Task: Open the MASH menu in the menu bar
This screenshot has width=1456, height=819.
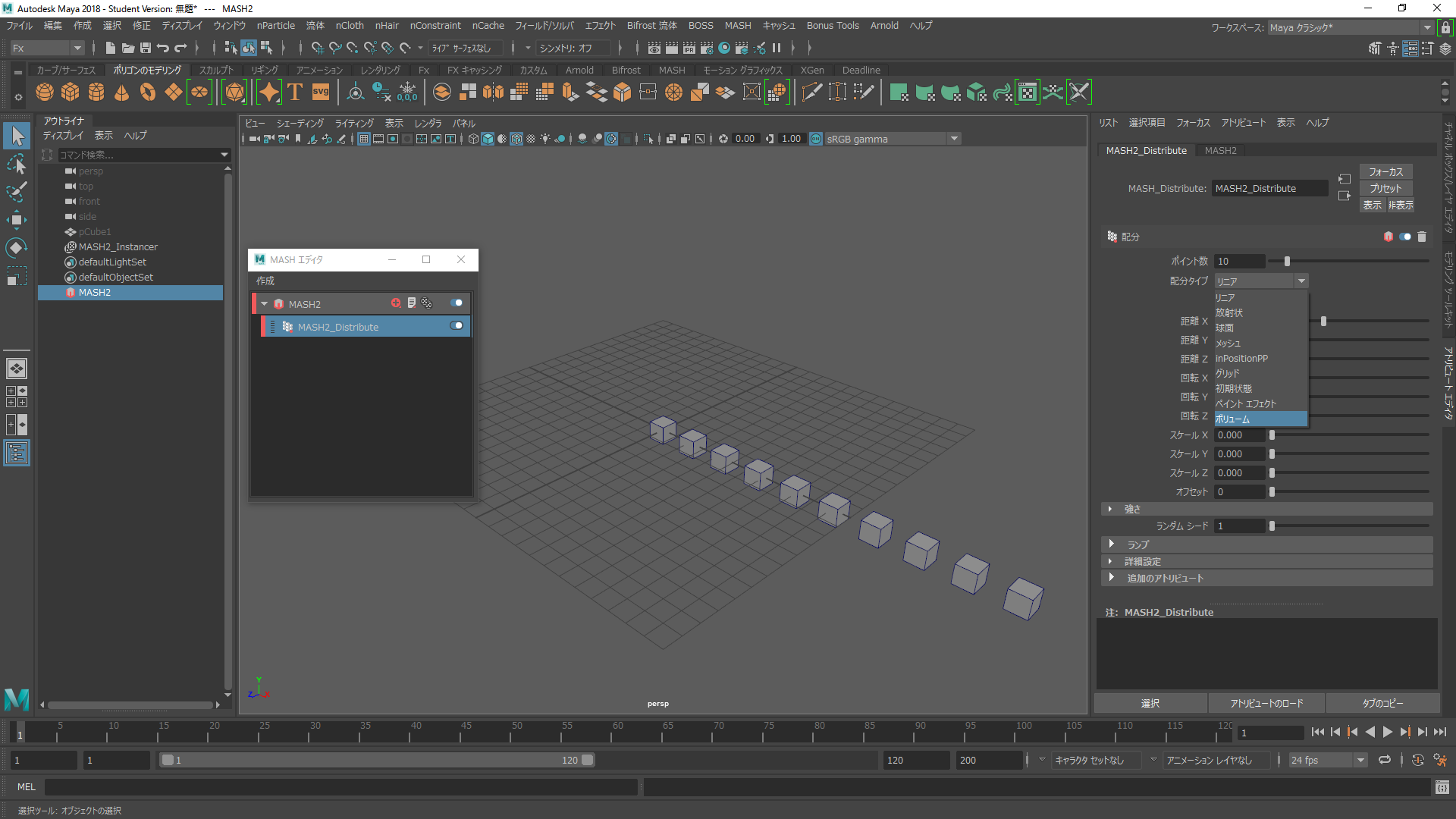Action: coord(737,25)
